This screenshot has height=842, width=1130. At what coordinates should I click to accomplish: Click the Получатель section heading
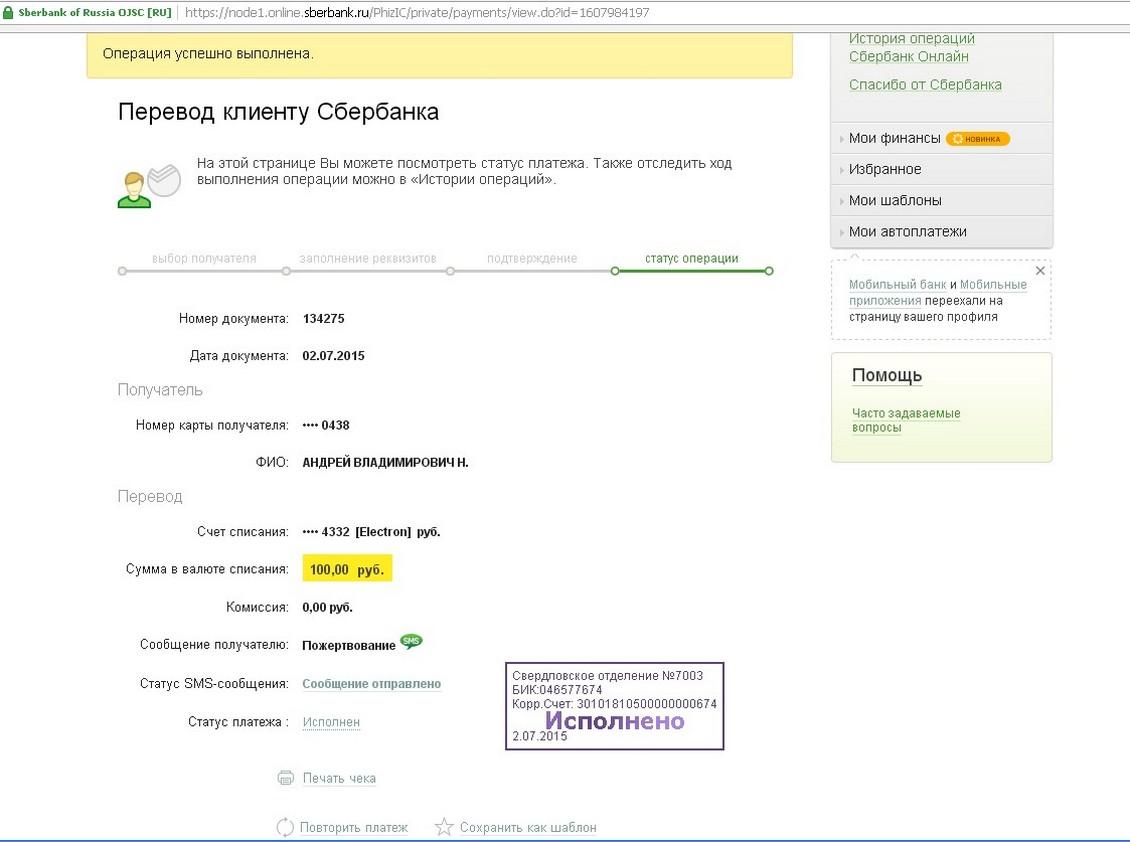pyautogui.click(x=160, y=390)
